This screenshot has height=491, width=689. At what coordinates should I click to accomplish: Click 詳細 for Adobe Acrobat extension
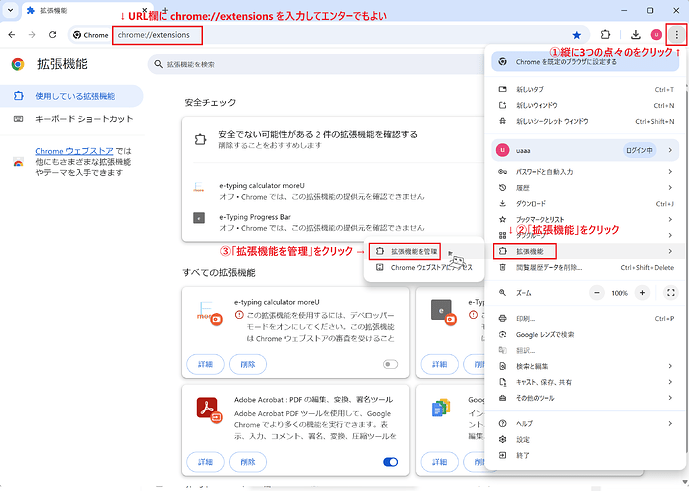pos(206,462)
